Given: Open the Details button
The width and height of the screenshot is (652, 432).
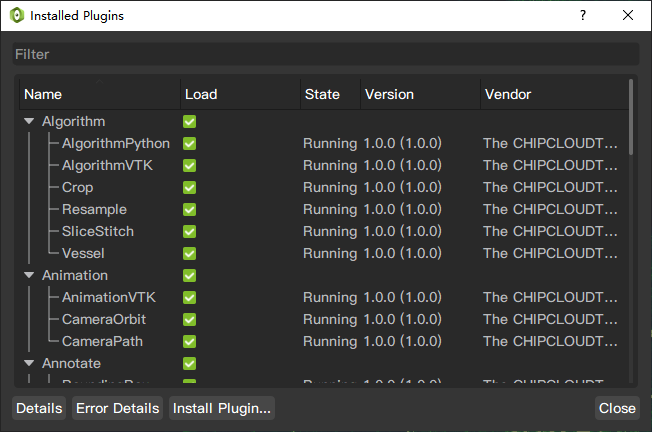Looking at the screenshot, I should 39,408.
